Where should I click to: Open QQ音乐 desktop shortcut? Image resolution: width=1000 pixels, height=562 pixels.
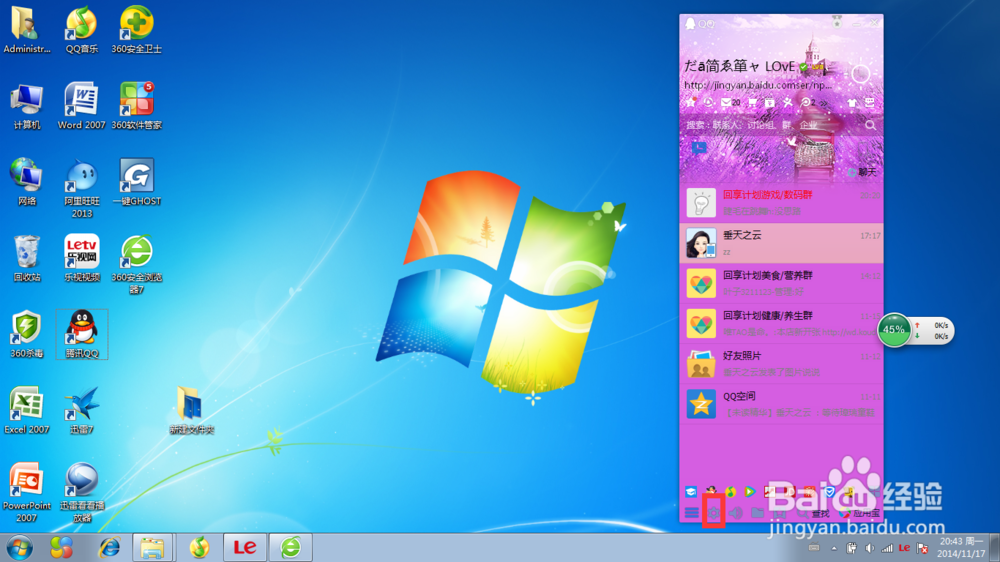(82, 29)
